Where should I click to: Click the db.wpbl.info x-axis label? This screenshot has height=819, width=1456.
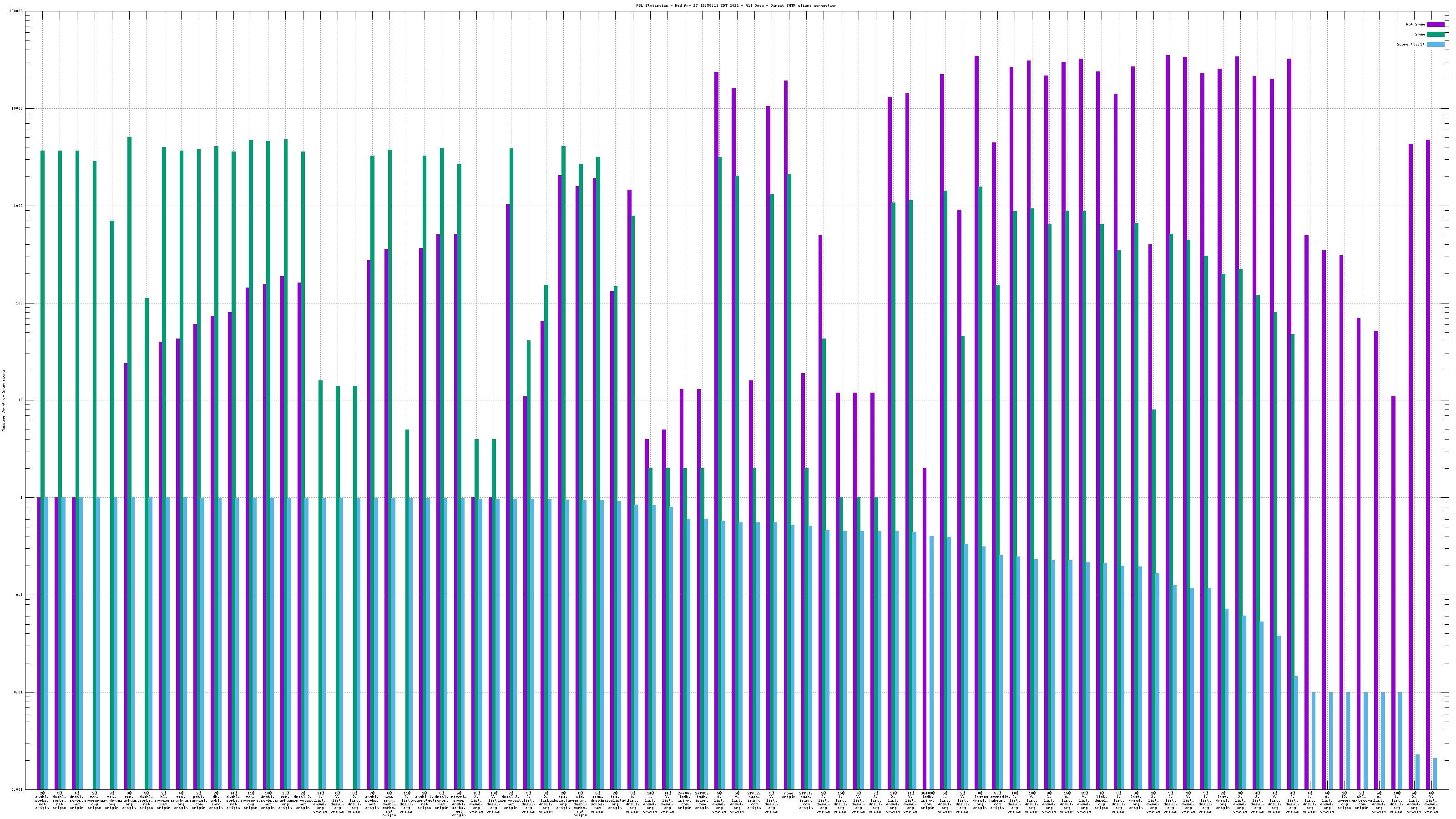click(x=216, y=800)
